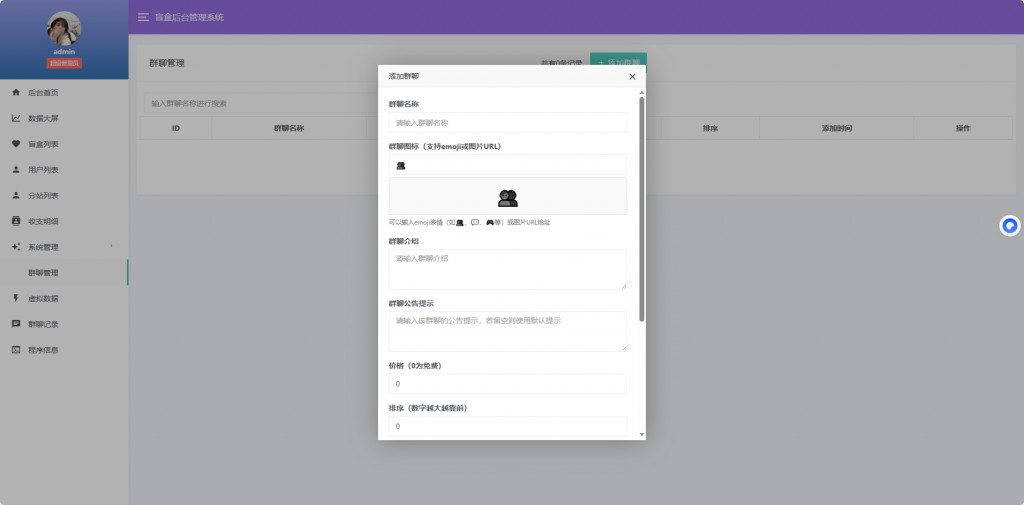Click the lightning icon beside 虚拟数据

click(16, 298)
